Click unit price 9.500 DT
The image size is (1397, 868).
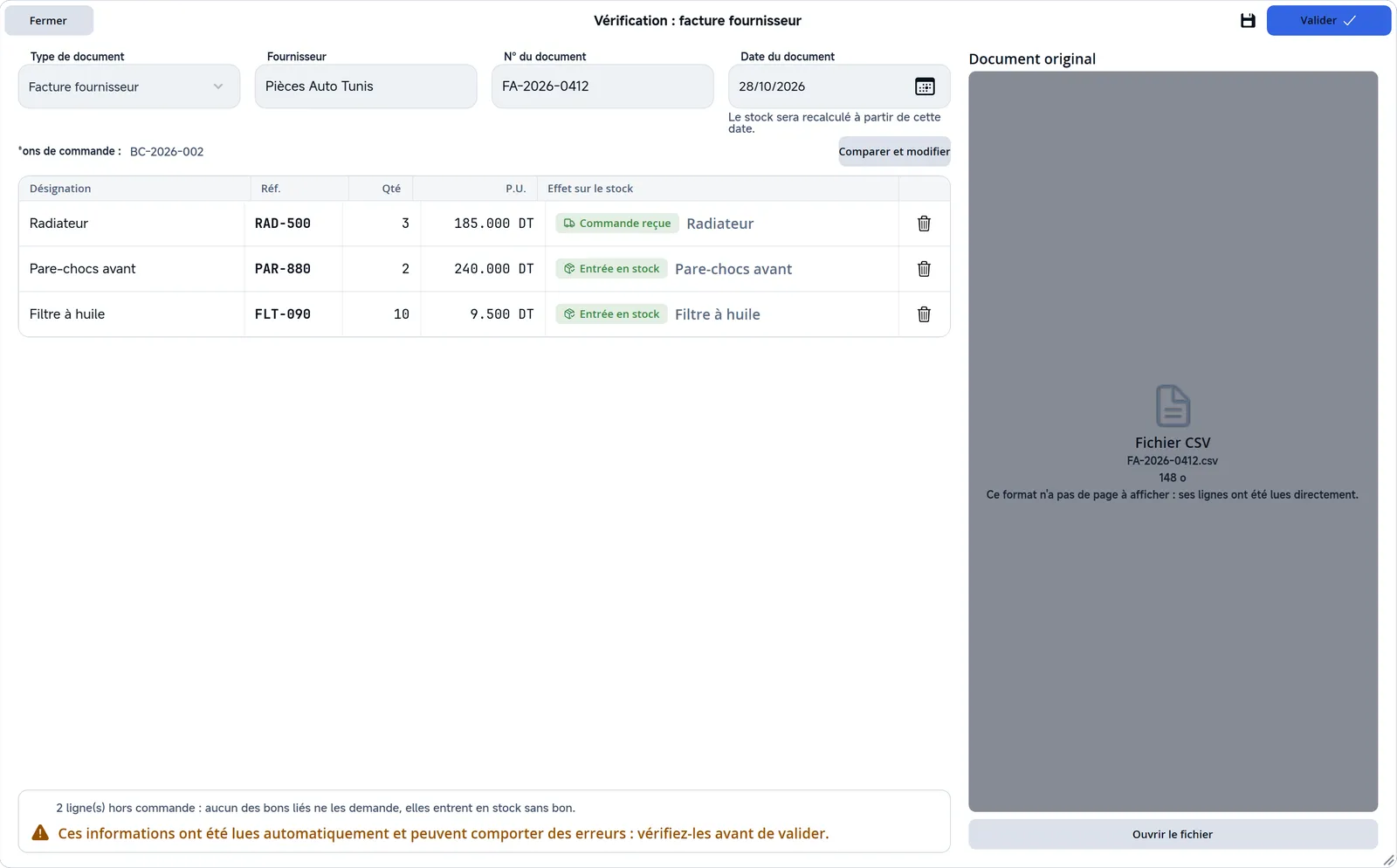[x=483, y=314]
